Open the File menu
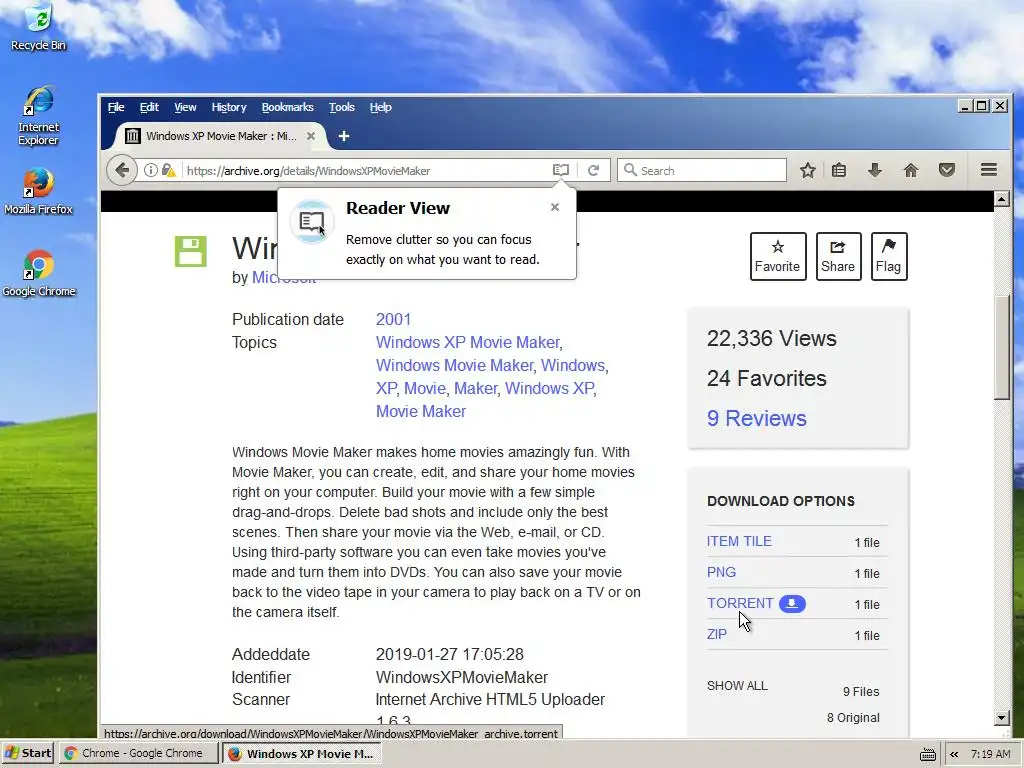The width and height of the screenshot is (1024, 768). pyautogui.click(x=116, y=107)
